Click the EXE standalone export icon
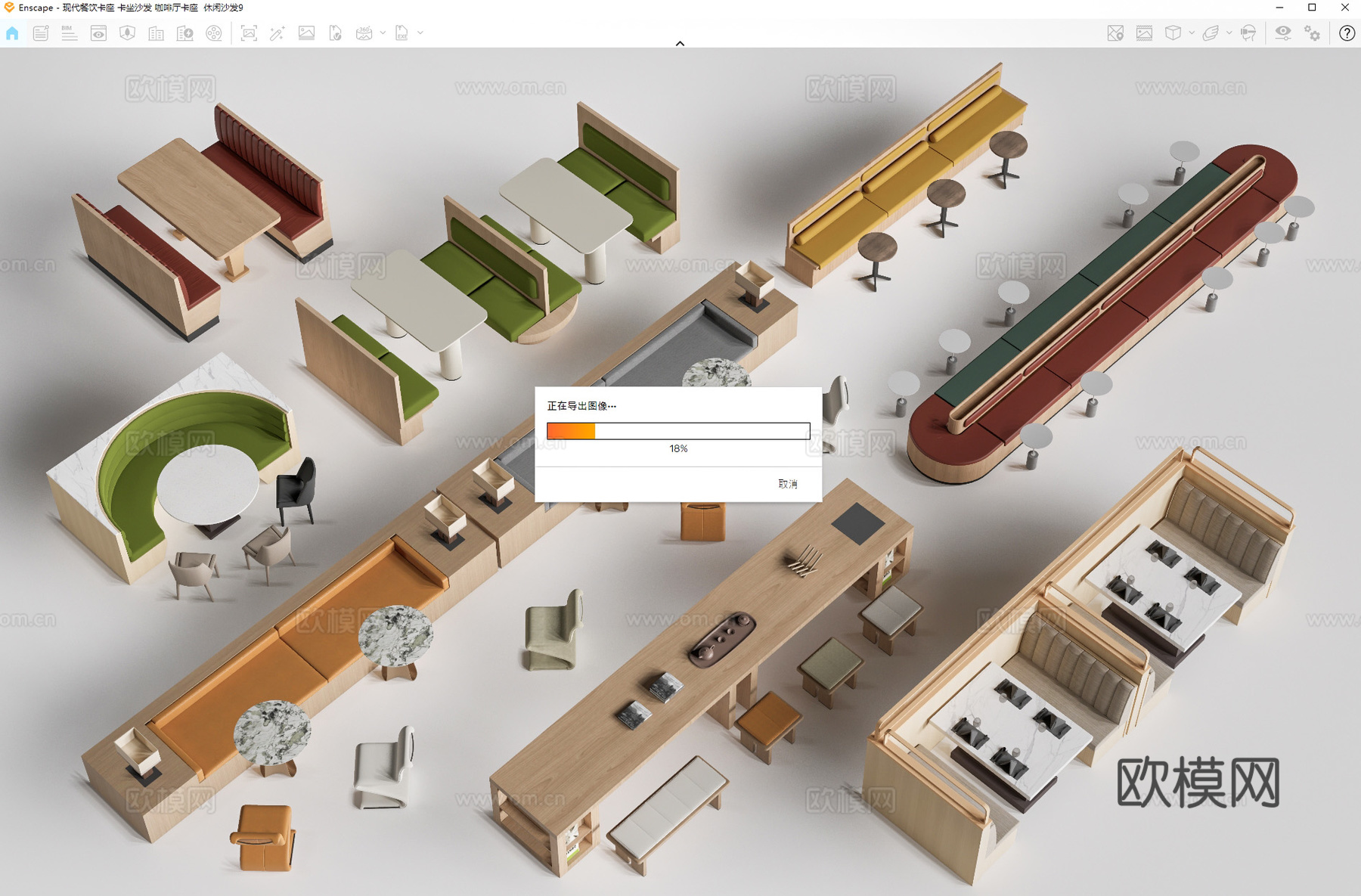Image resolution: width=1361 pixels, height=896 pixels. point(401,33)
